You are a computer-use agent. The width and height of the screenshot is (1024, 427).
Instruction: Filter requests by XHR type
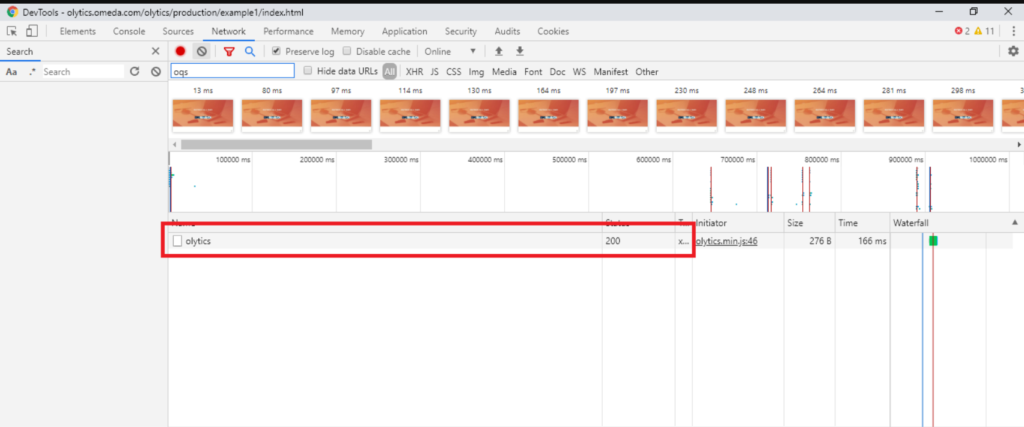pyautogui.click(x=413, y=72)
